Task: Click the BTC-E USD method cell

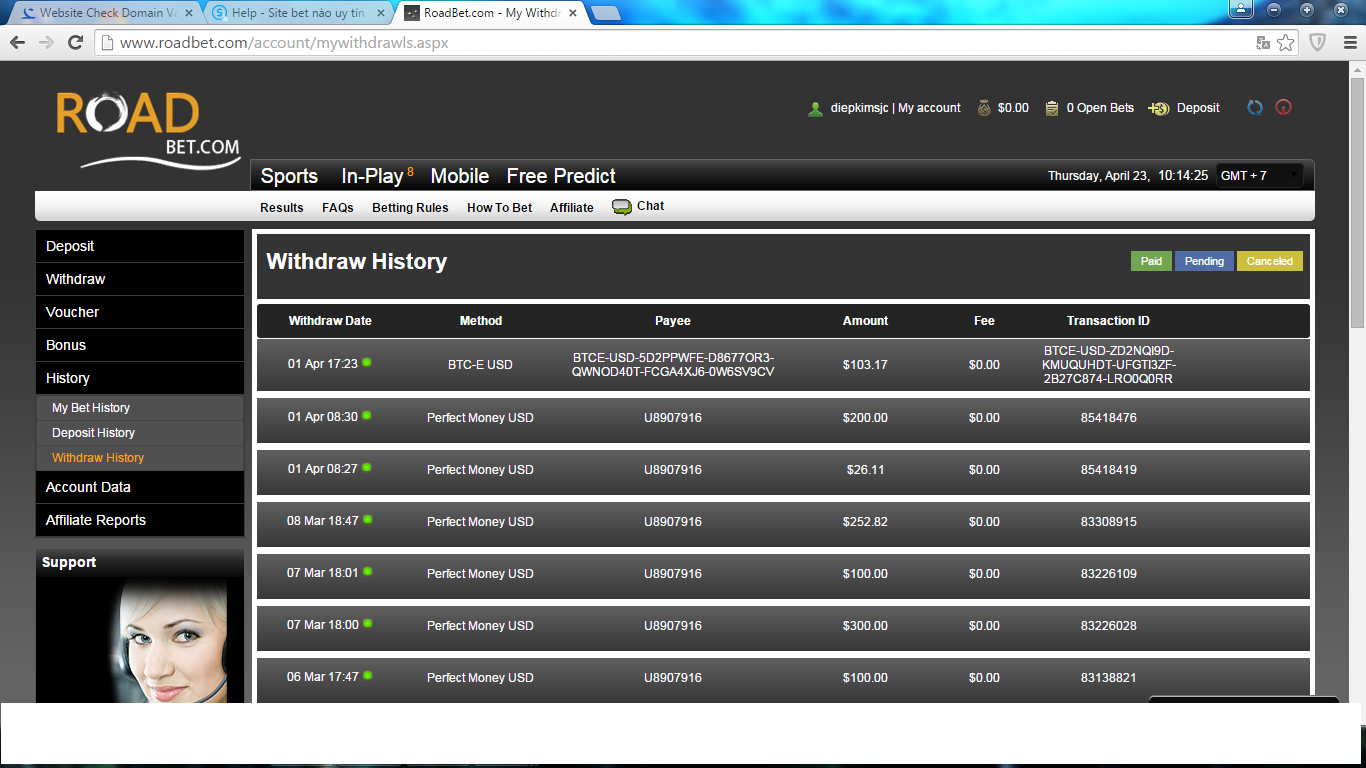Action: point(480,365)
